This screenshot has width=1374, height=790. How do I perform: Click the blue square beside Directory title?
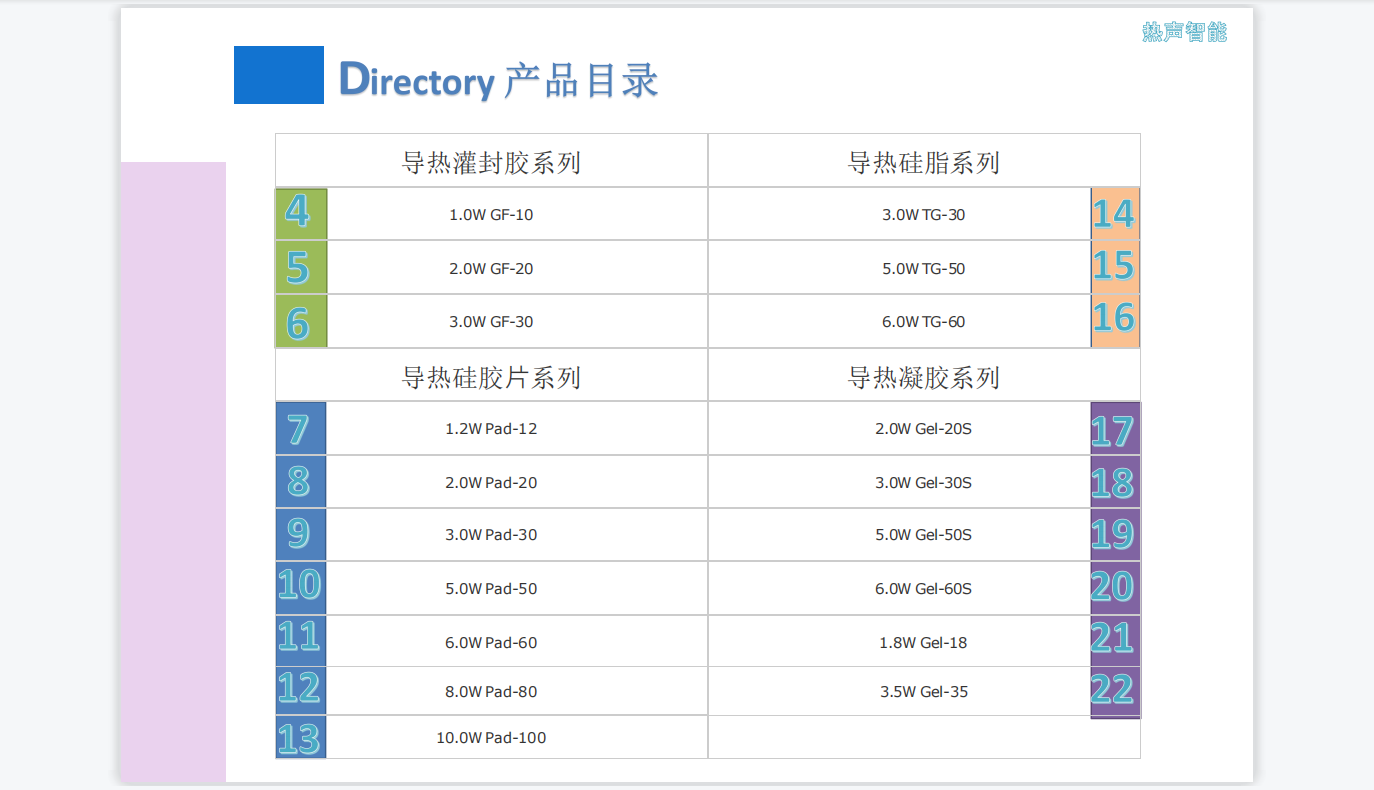coord(279,75)
